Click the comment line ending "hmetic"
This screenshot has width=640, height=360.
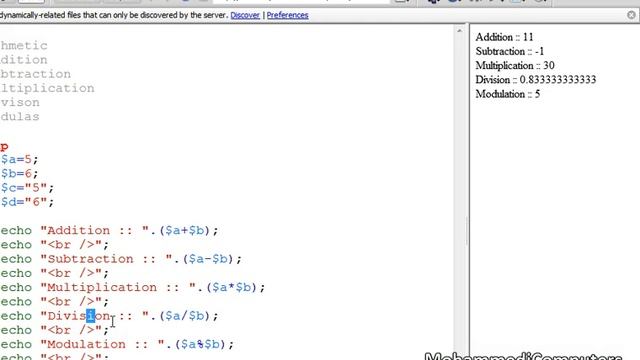[x=24, y=45]
